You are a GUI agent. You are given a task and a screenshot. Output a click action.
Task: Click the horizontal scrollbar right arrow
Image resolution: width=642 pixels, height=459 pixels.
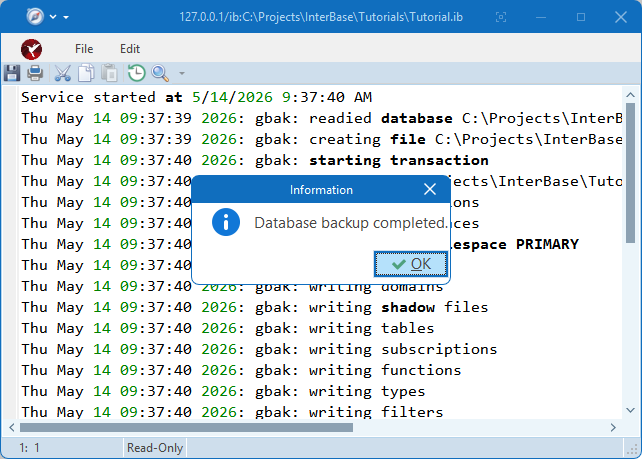coord(613,427)
